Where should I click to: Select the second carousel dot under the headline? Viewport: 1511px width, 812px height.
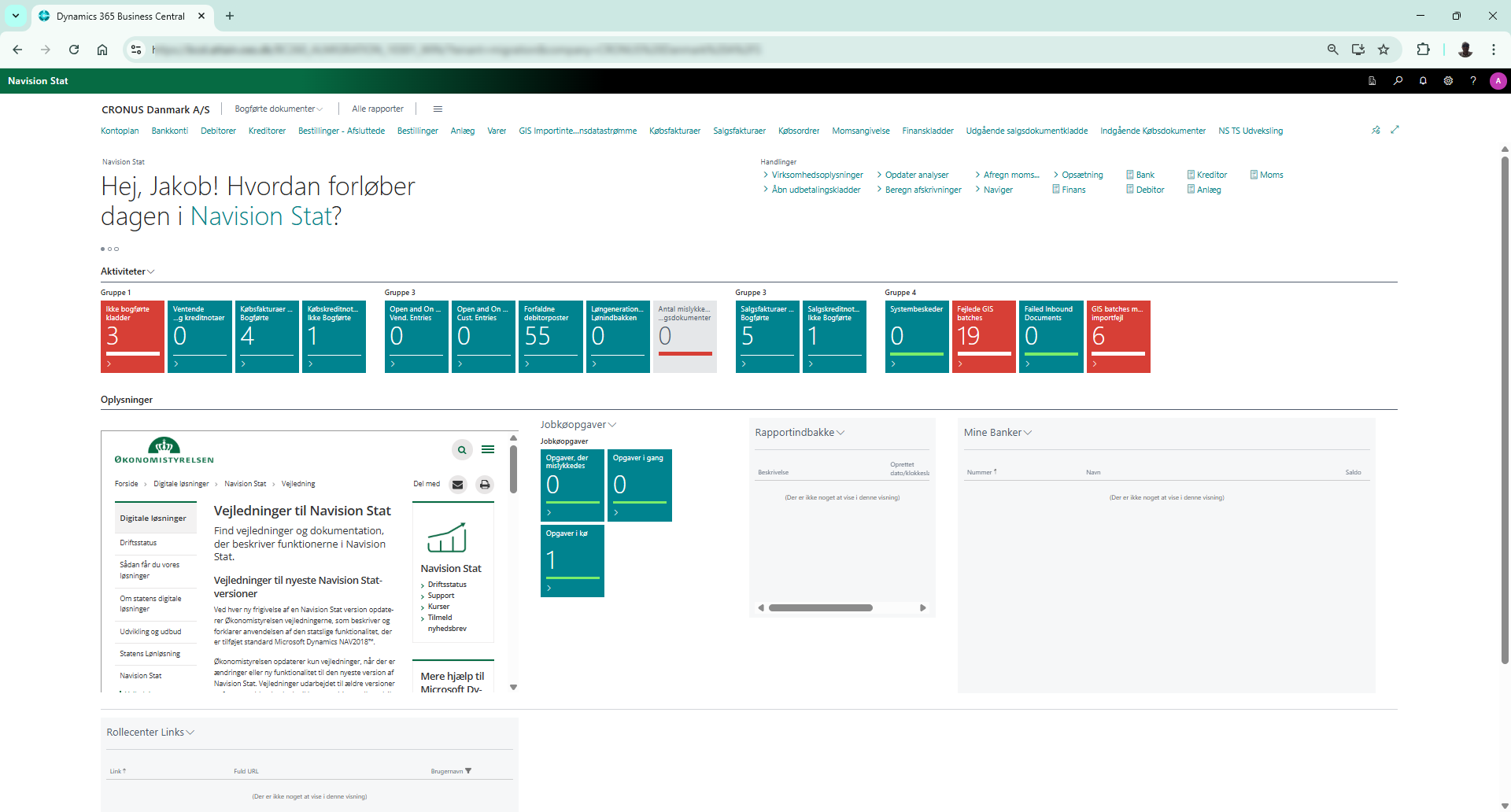pyautogui.click(x=109, y=249)
